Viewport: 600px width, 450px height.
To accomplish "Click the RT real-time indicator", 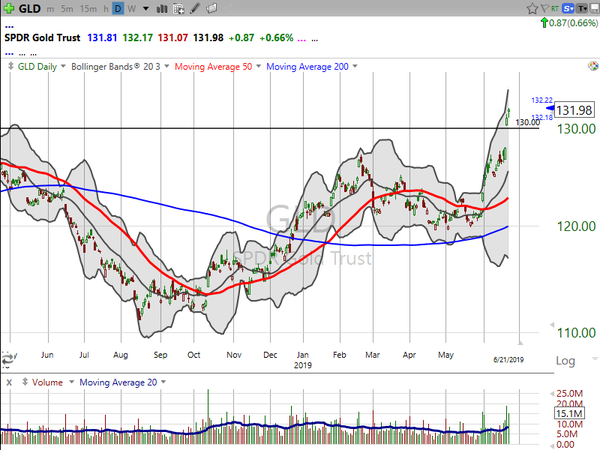I will point(554,8).
